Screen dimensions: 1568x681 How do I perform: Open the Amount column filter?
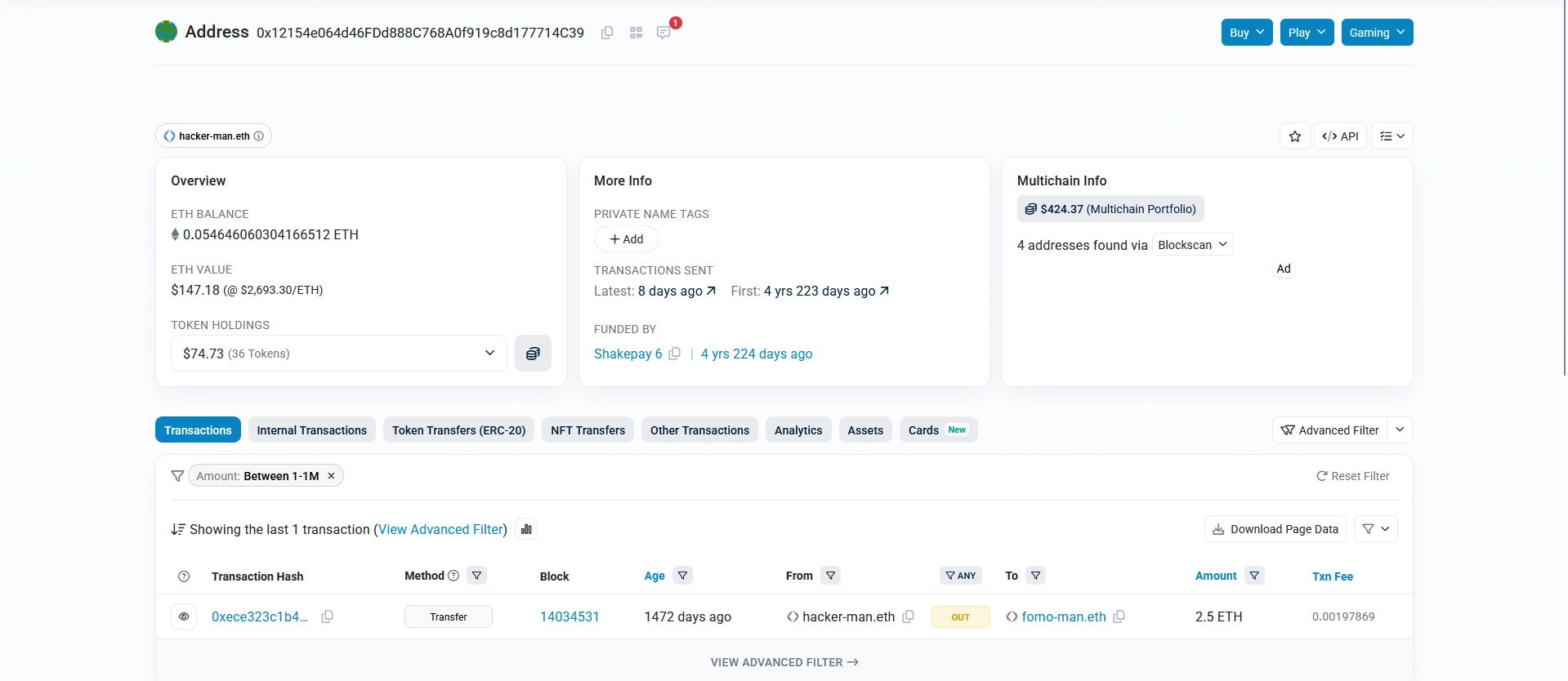(x=1254, y=576)
